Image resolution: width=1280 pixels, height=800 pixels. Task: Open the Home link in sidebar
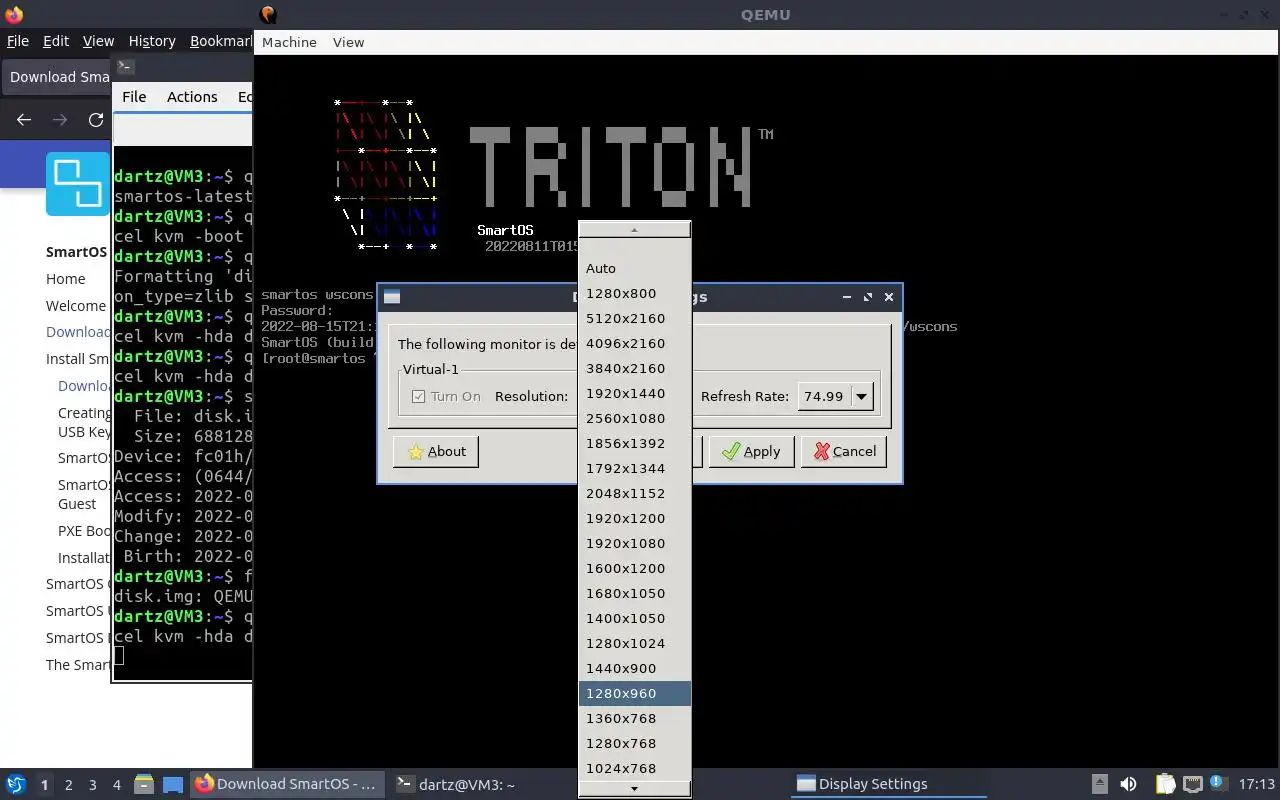(x=66, y=279)
